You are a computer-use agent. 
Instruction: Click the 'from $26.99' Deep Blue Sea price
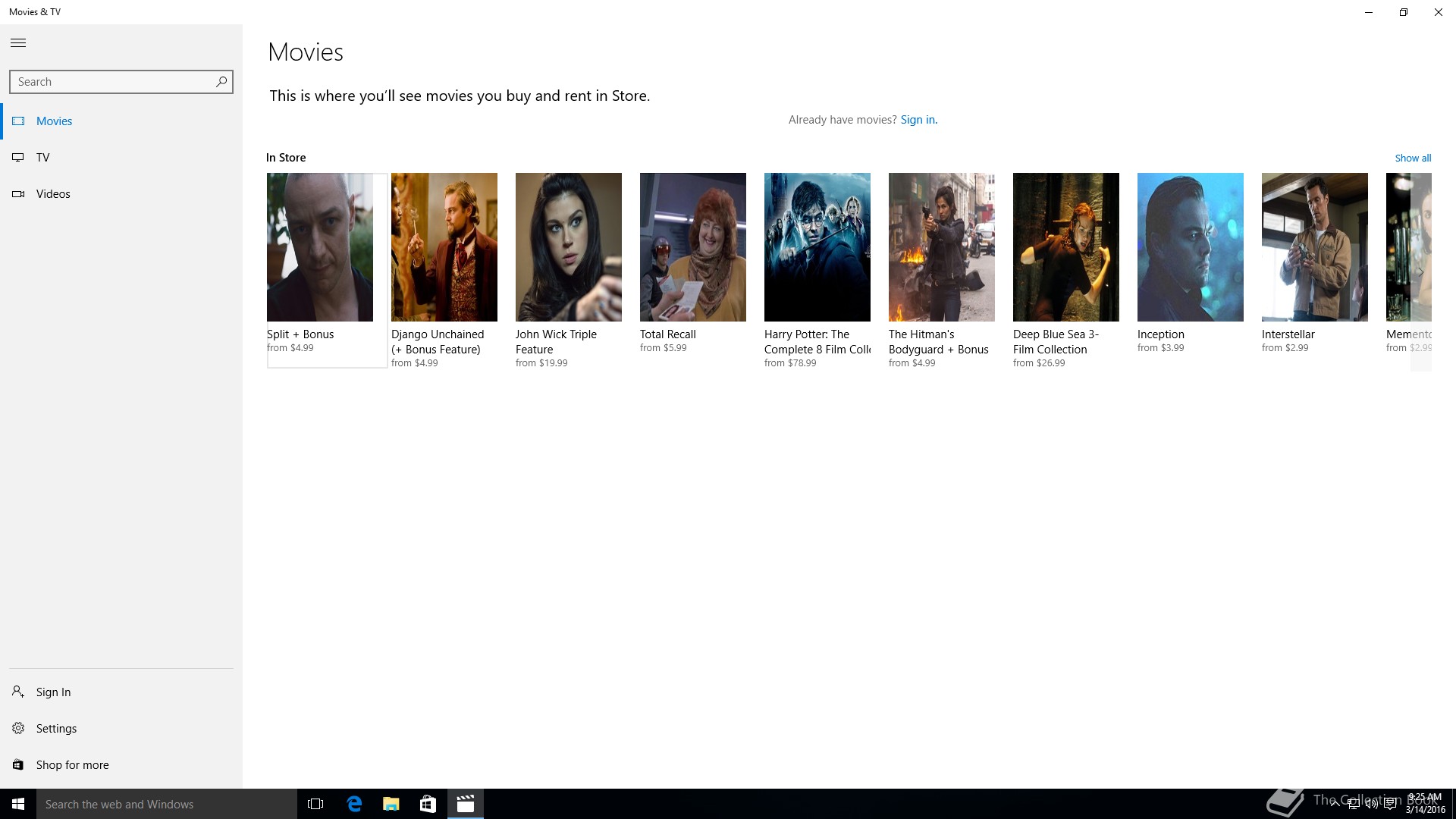click(x=1039, y=363)
